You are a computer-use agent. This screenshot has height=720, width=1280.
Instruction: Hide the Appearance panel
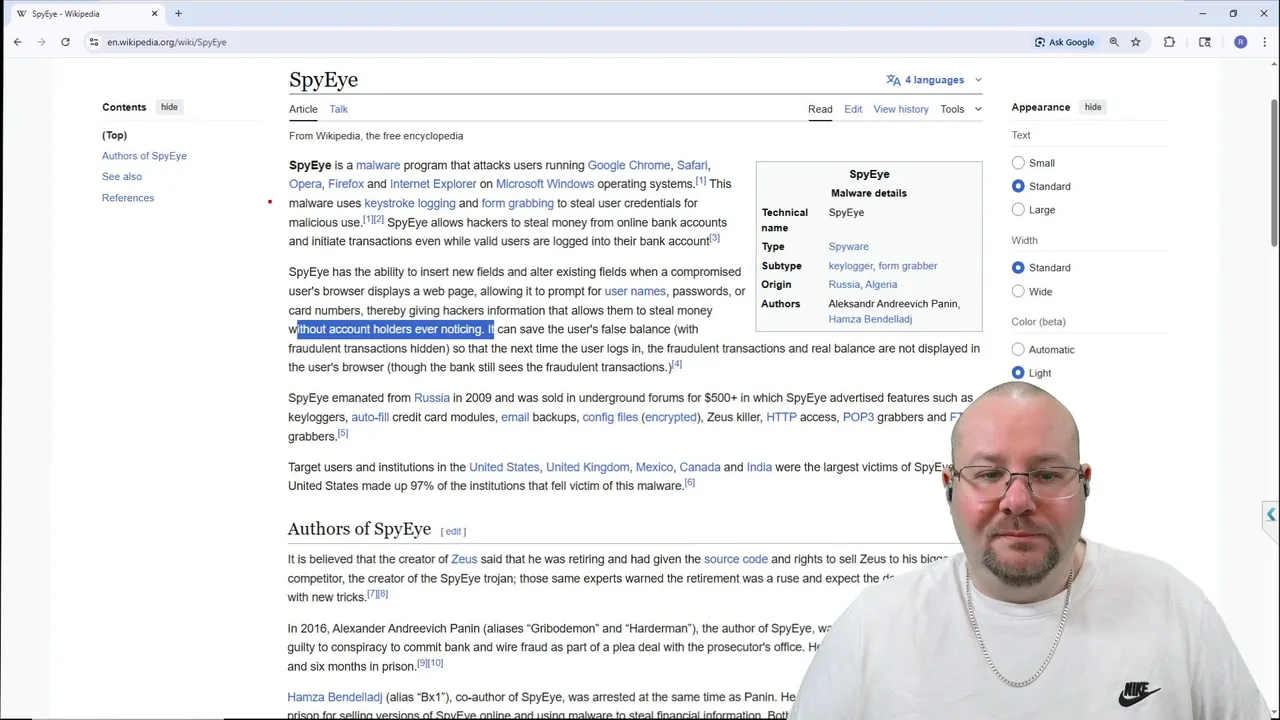[1093, 107]
